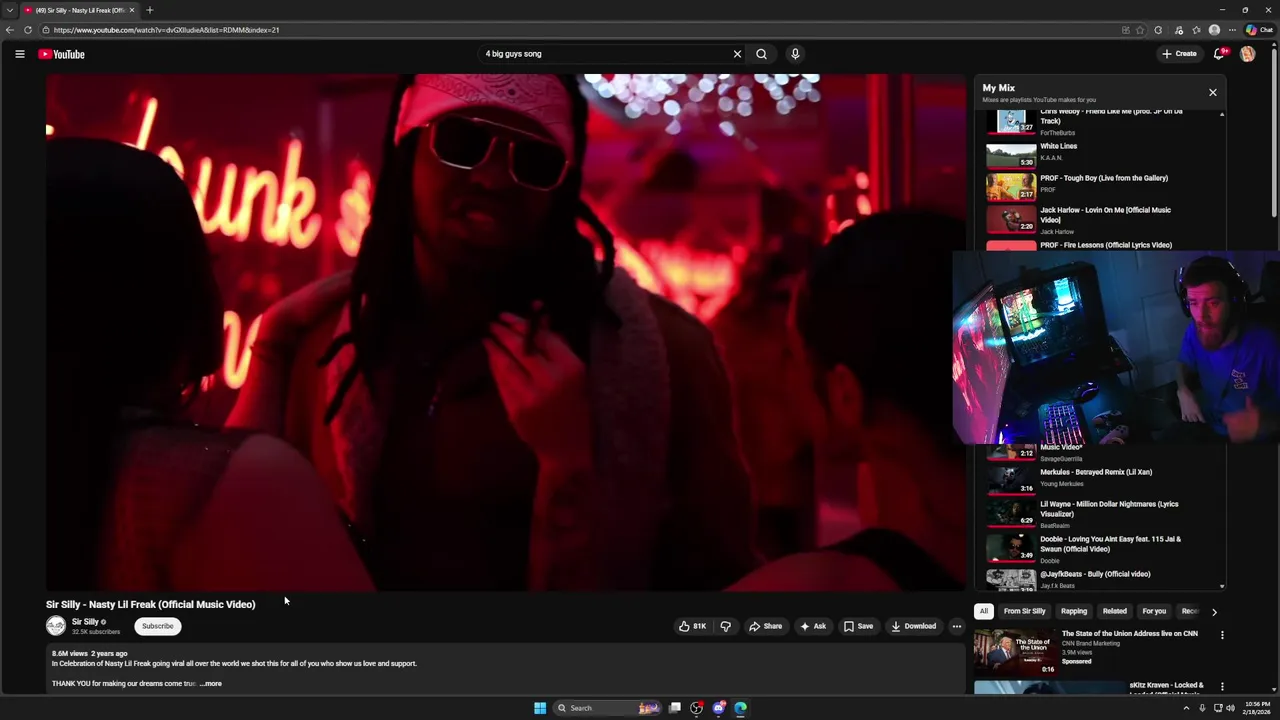Start voice search with the microphone
Viewport: 1280px width, 720px height.
point(795,54)
